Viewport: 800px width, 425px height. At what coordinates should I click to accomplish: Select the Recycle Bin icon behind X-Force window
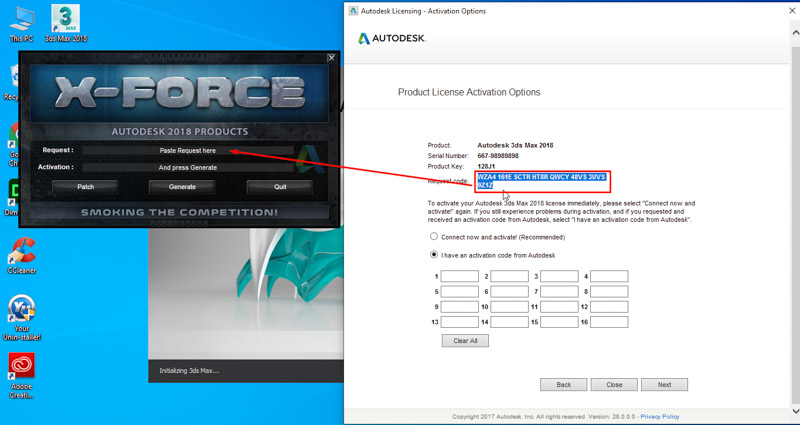(x=13, y=82)
